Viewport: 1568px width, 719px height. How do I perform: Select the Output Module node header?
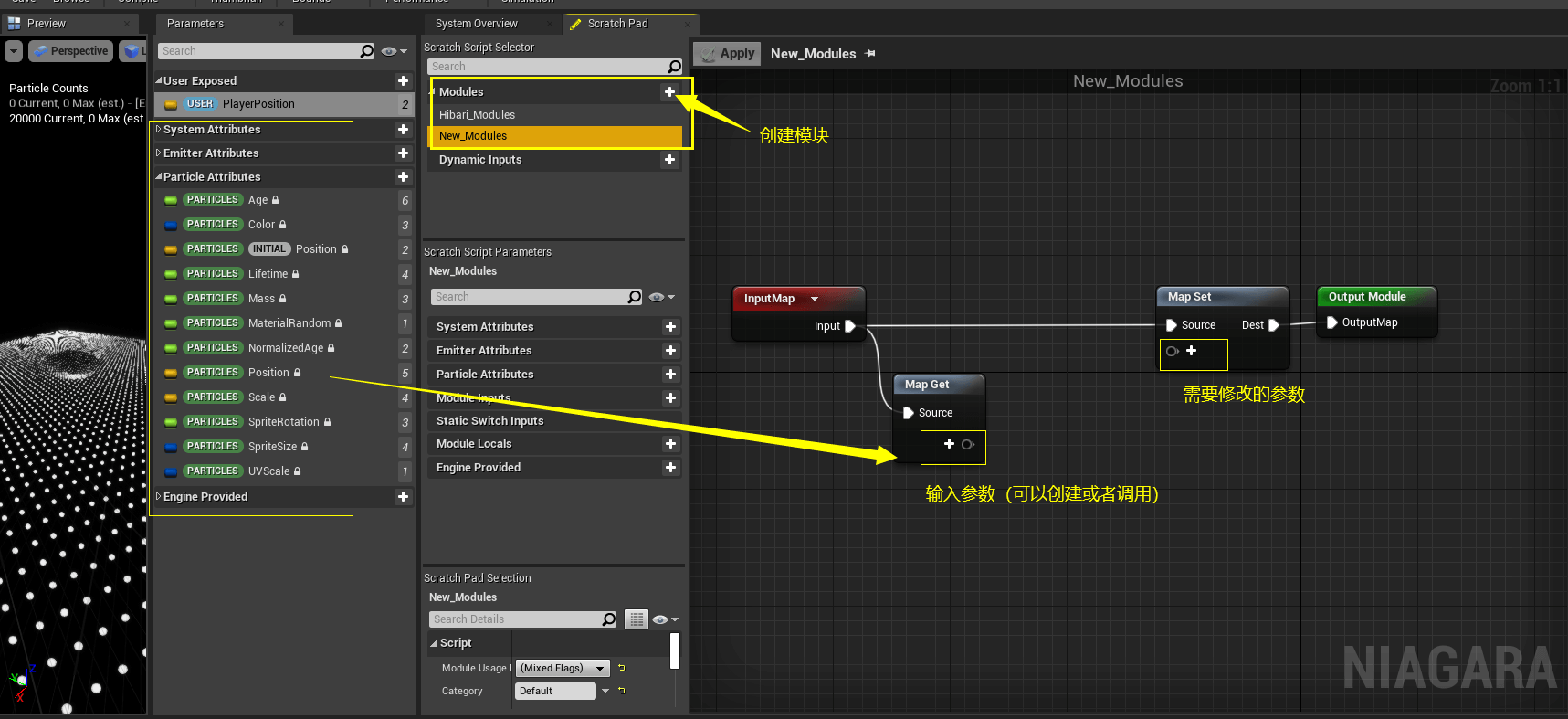(1376, 297)
